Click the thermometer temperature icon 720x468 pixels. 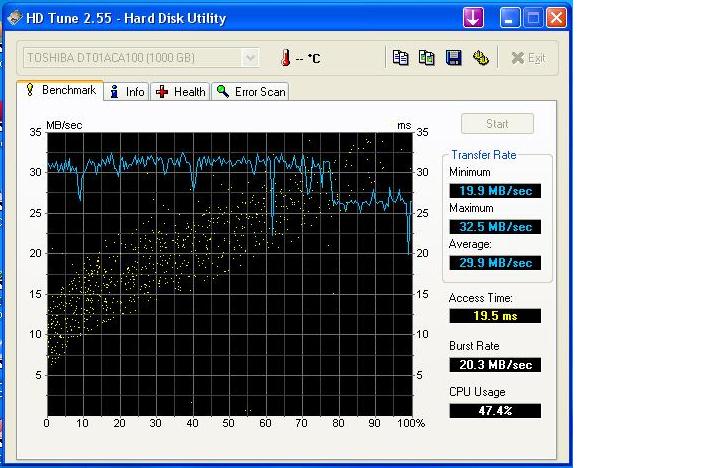[285, 58]
